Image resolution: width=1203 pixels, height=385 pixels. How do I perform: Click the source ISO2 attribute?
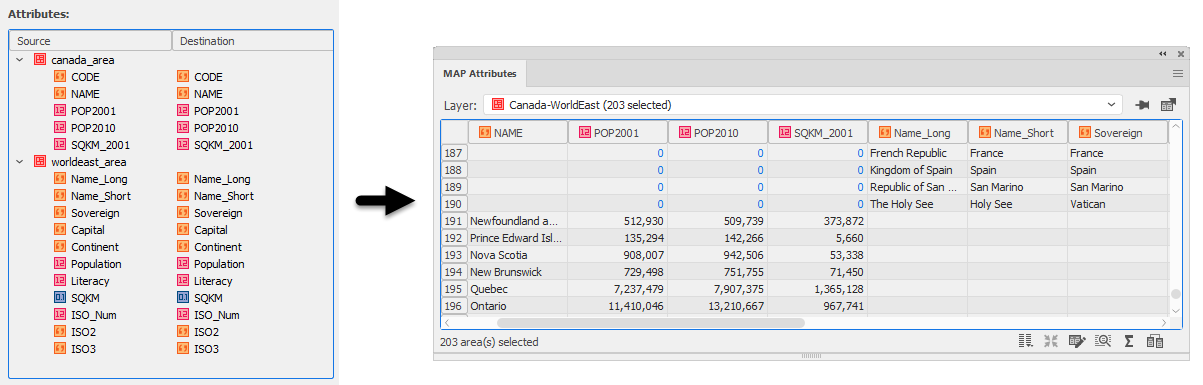pos(83,332)
